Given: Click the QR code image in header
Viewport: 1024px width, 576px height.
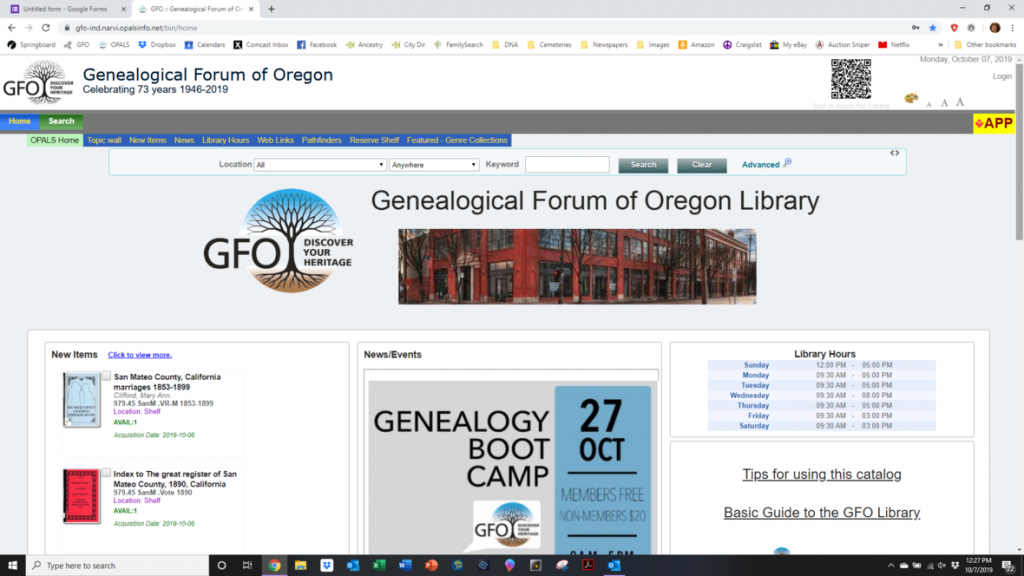Looking at the screenshot, I should pyautogui.click(x=850, y=79).
